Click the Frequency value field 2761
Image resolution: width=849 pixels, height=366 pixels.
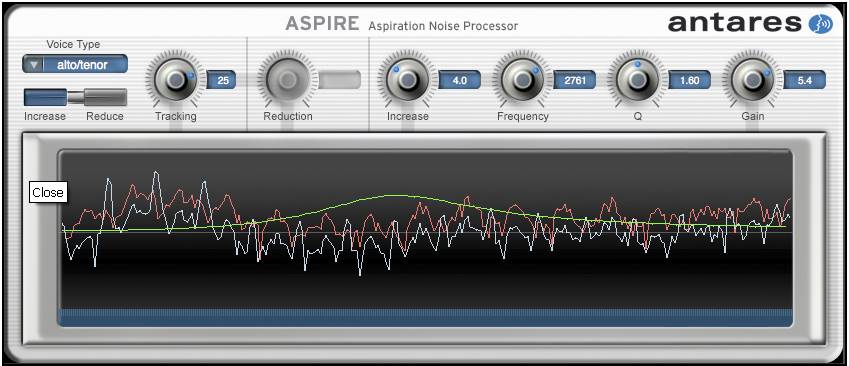(575, 81)
